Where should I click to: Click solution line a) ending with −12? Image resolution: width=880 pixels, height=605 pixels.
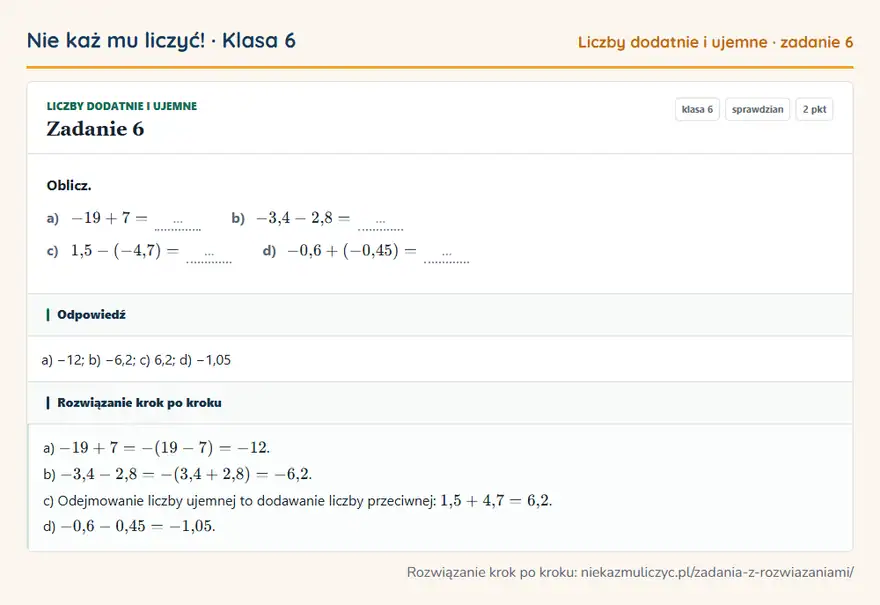click(157, 448)
